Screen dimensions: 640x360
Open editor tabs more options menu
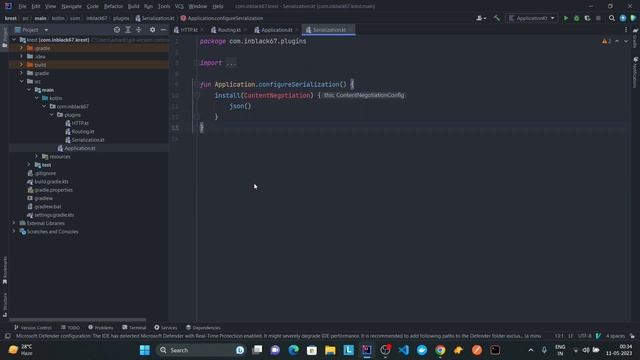coord(626,29)
